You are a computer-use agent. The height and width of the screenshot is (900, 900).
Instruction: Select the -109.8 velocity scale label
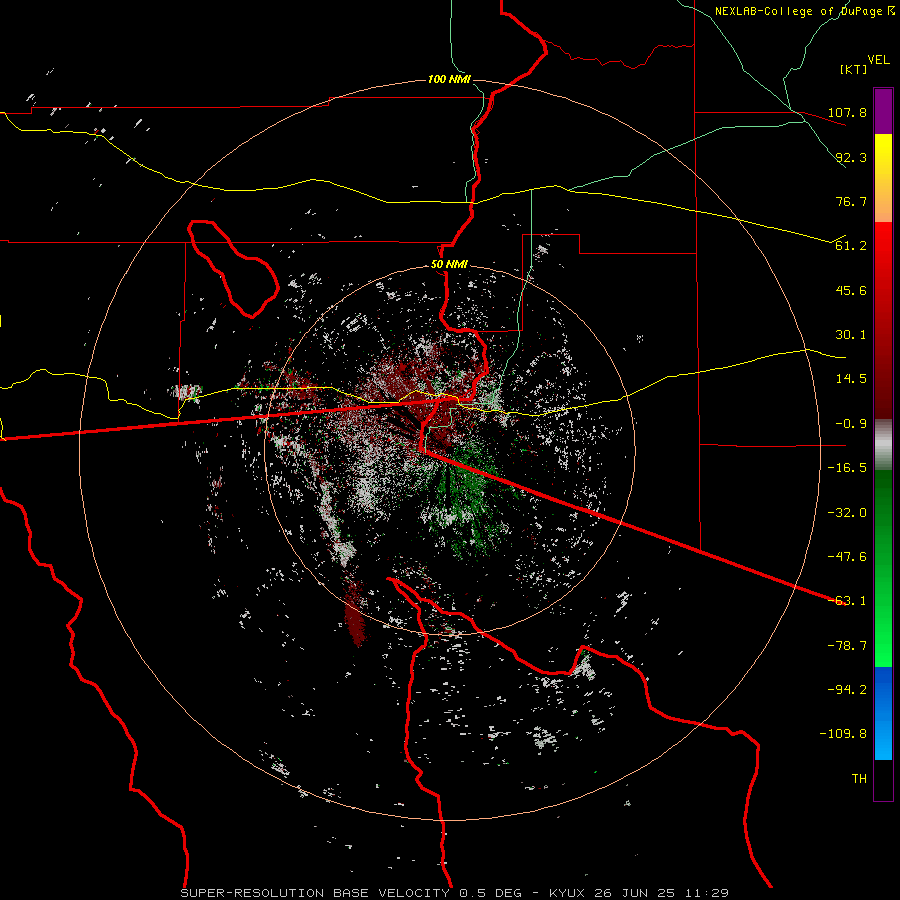point(843,734)
